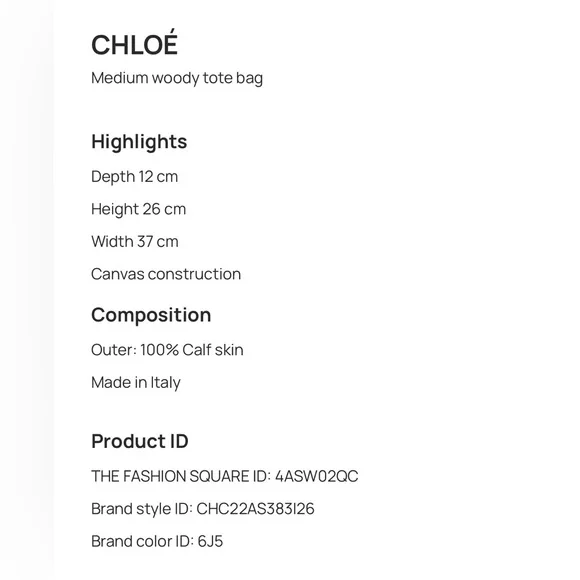Click the Width 37 cm line

click(x=135, y=242)
